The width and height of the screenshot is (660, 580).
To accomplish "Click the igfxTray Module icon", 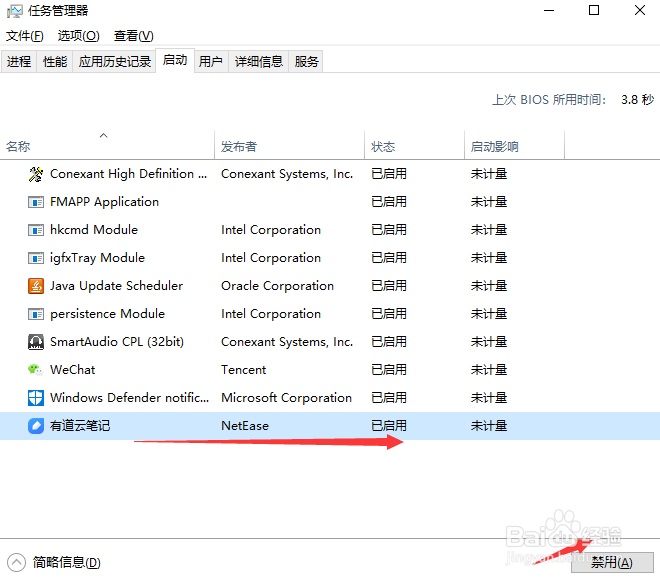I will pyautogui.click(x=36, y=258).
